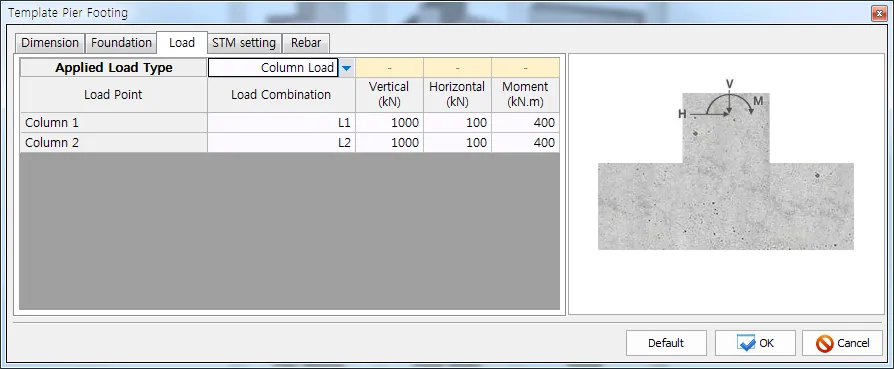Expand the Applied Load Type dropdown arrow
Image resolution: width=894 pixels, height=369 pixels.
pyautogui.click(x=346, y=68)
